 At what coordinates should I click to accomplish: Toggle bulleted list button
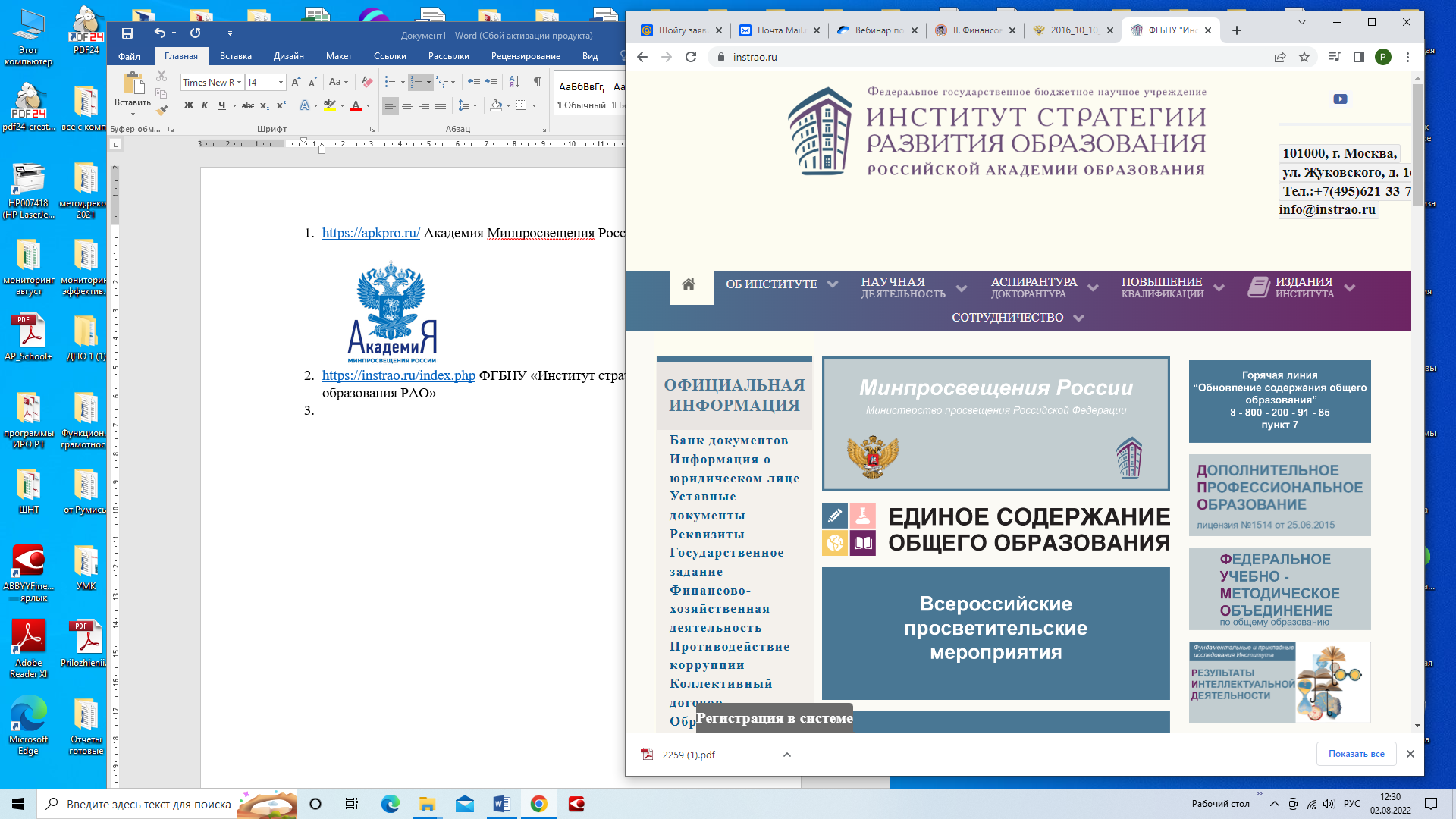click(390, 82)
